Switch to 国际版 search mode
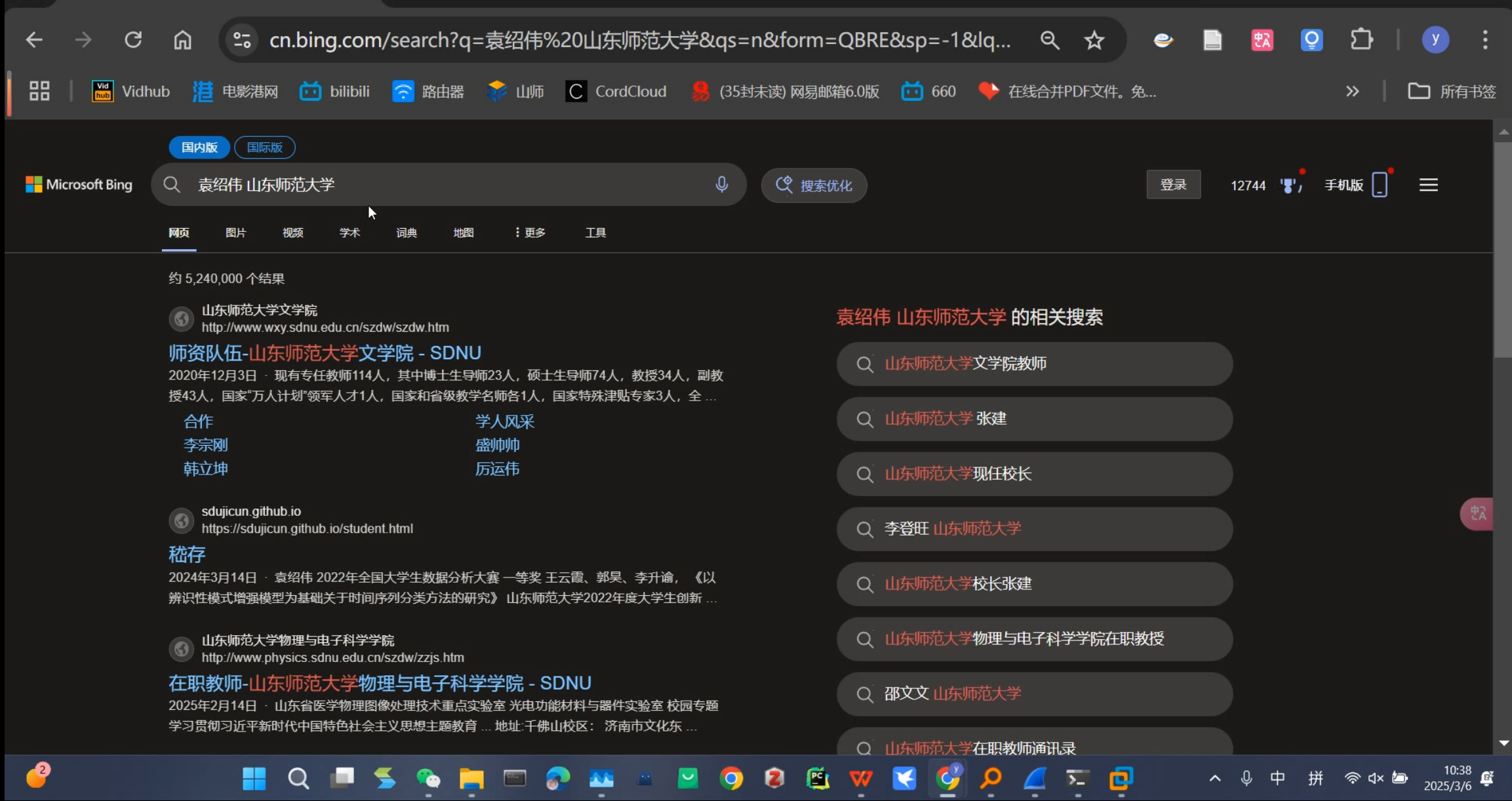The height and width of the screenshot is (801, 1512). click(264, 147)
